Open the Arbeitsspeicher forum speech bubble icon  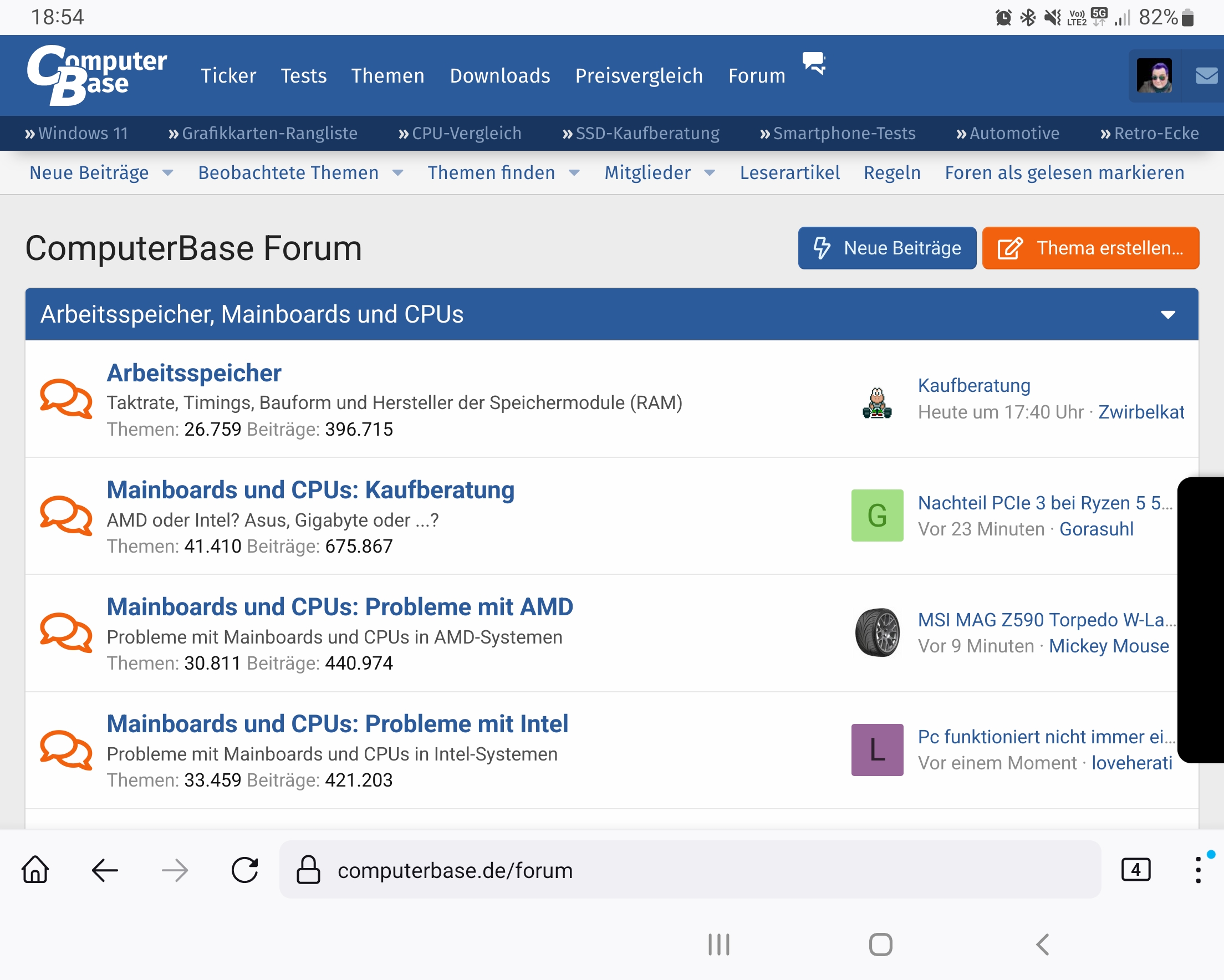point(66,399)
